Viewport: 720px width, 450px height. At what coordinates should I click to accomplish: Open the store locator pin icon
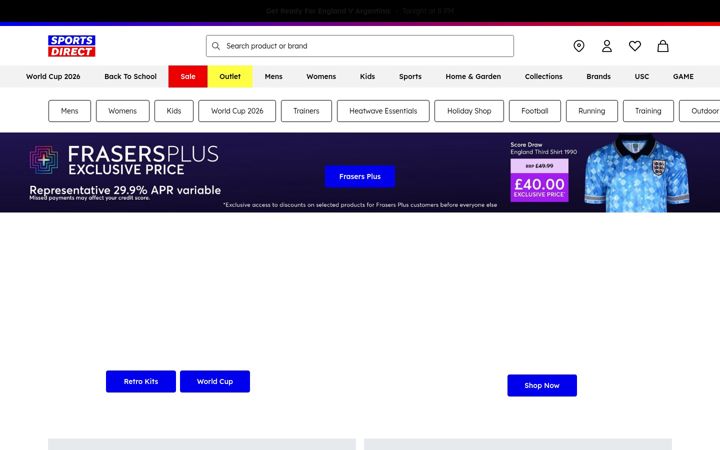[579, 46]
